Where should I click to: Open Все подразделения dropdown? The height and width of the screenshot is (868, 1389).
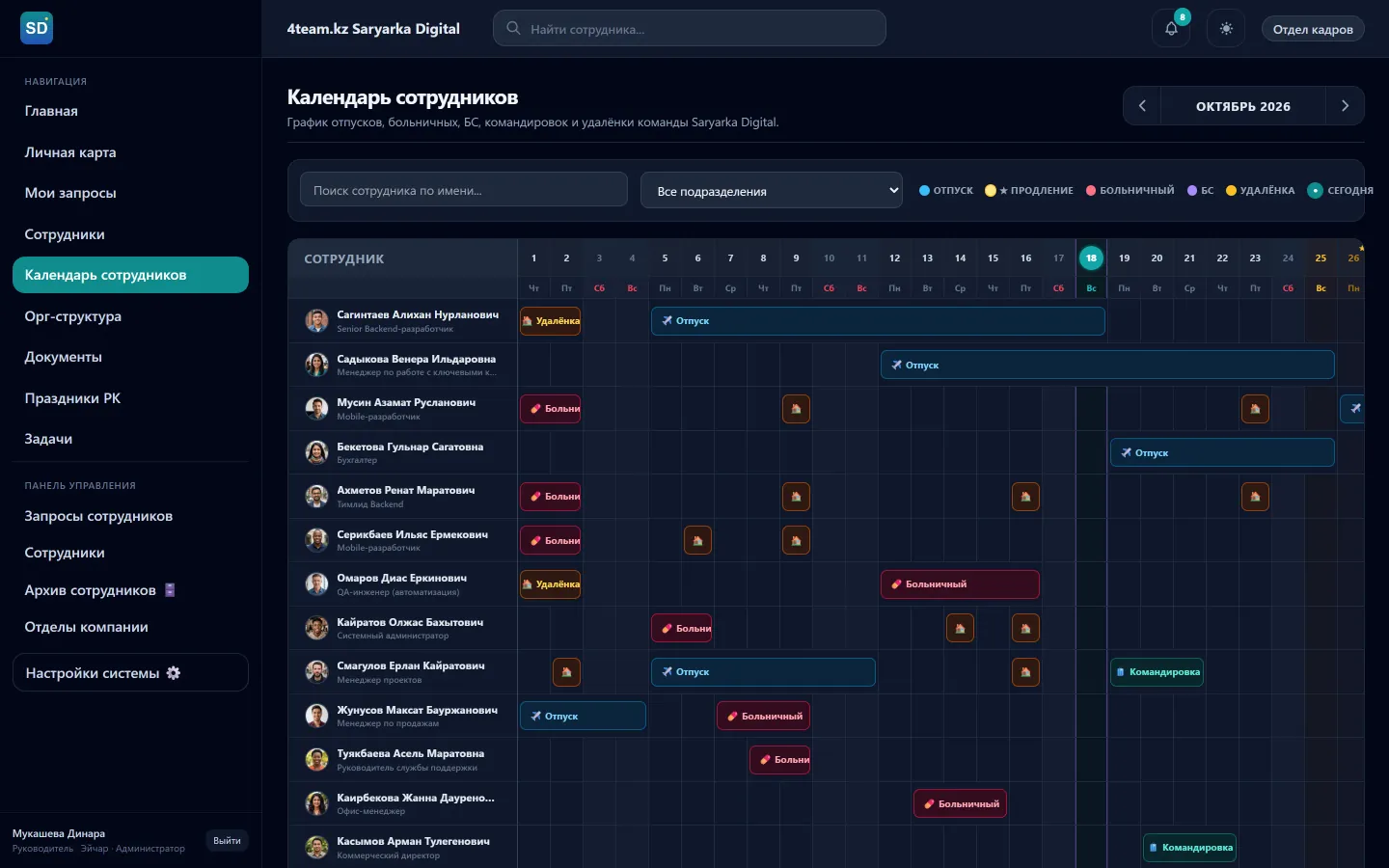pyautogui.click(x=772, y=191)
